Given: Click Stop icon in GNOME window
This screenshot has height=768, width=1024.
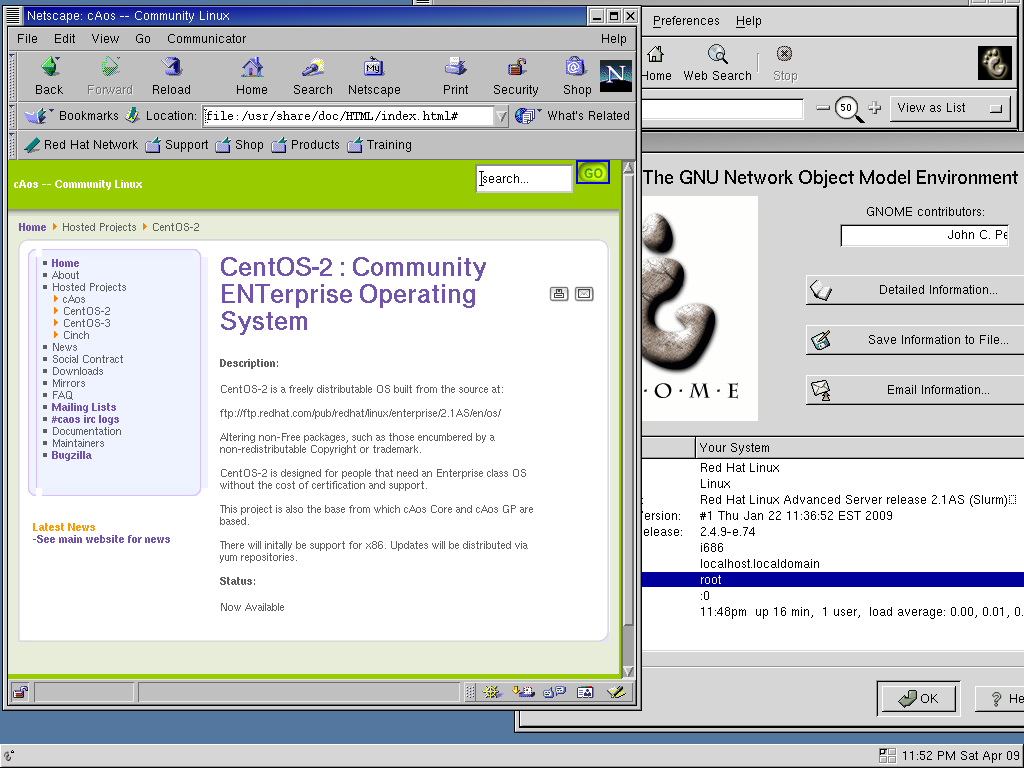Looking at the screenshot, I should point(784,63).
